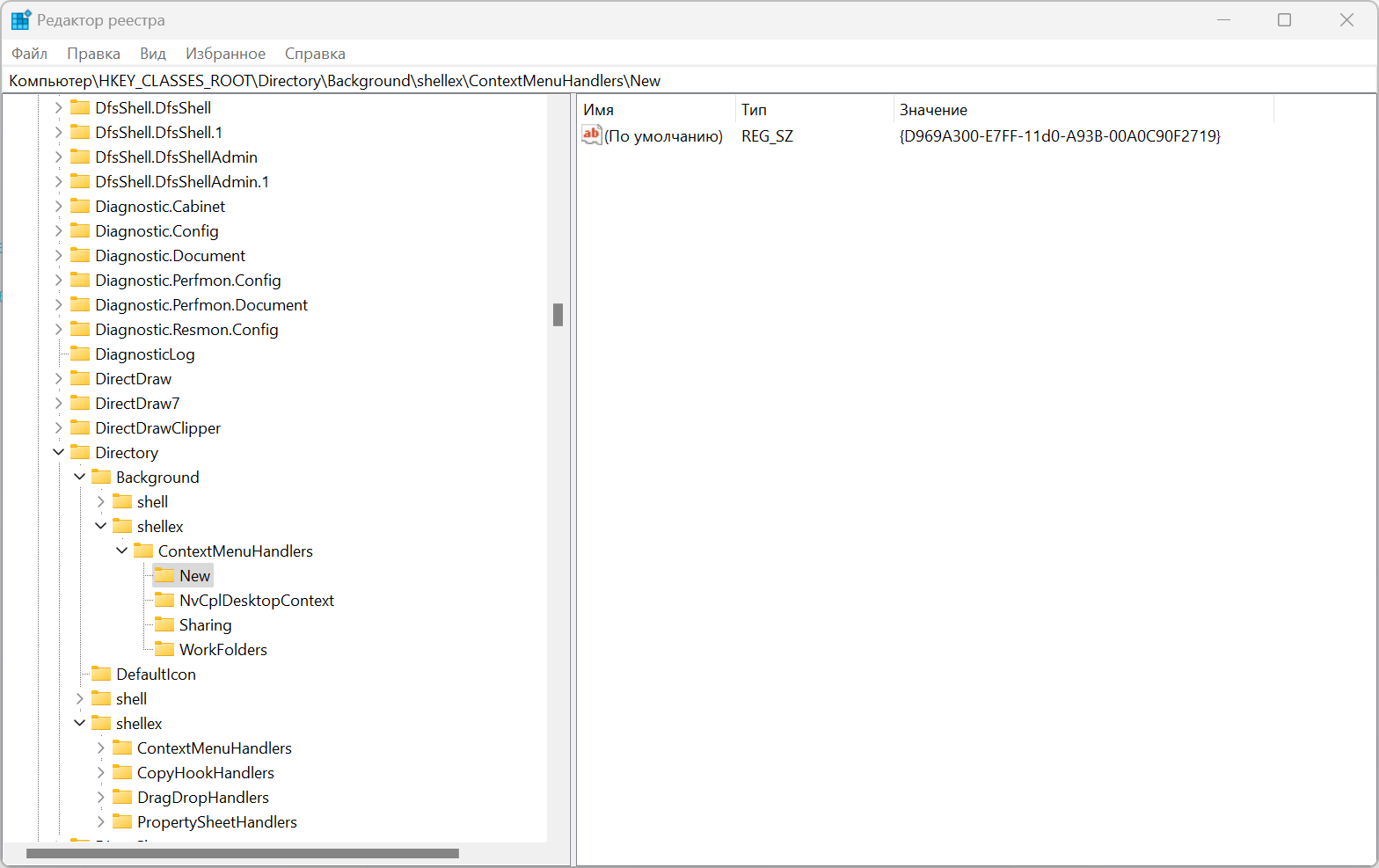The image size is (1379, 868).
Task: Click the DiagnosticLog folder icon
Action: pyautogui.click(x=80, y=354)
